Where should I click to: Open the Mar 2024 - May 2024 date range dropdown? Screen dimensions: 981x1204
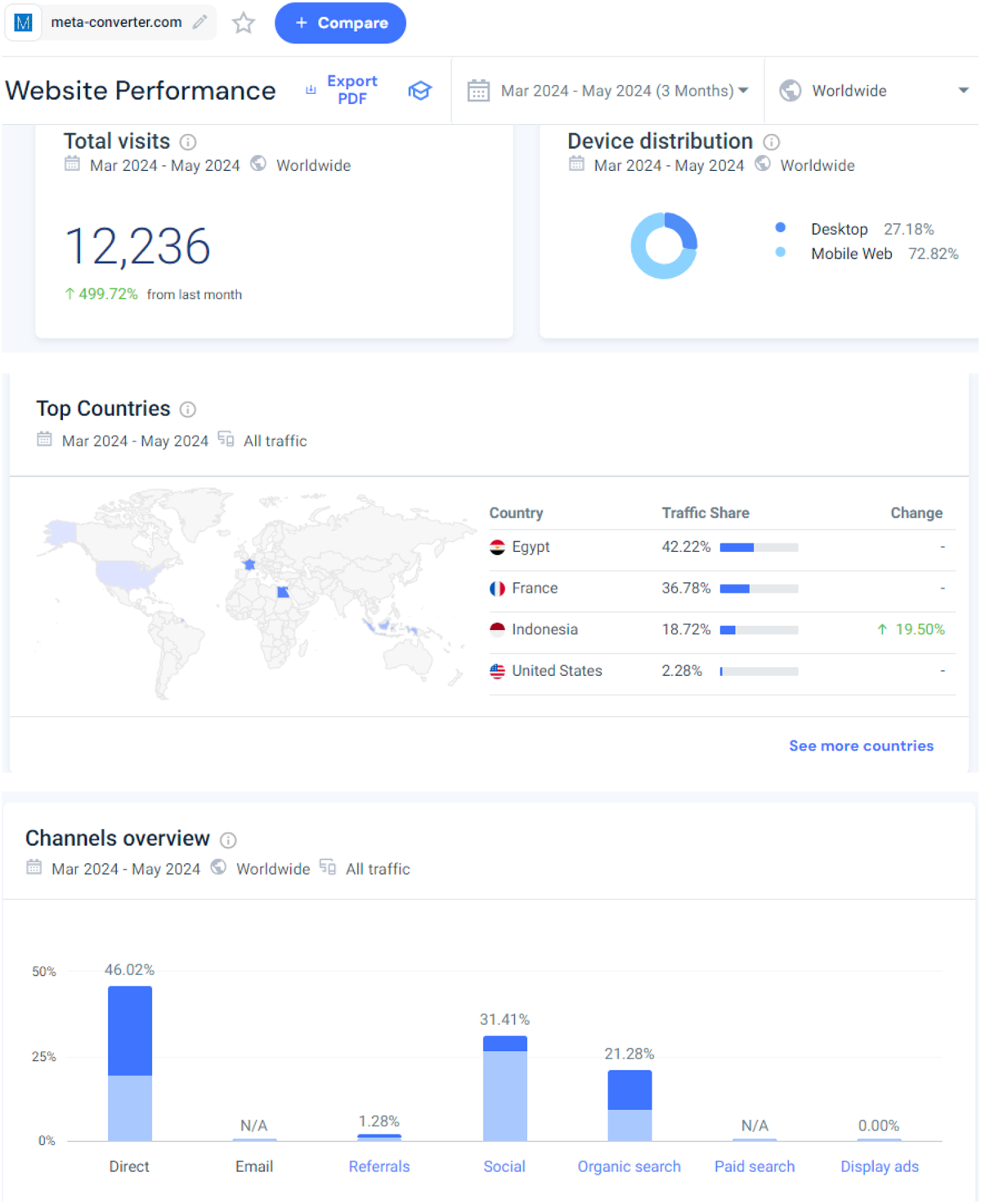(x=608, y=91)
